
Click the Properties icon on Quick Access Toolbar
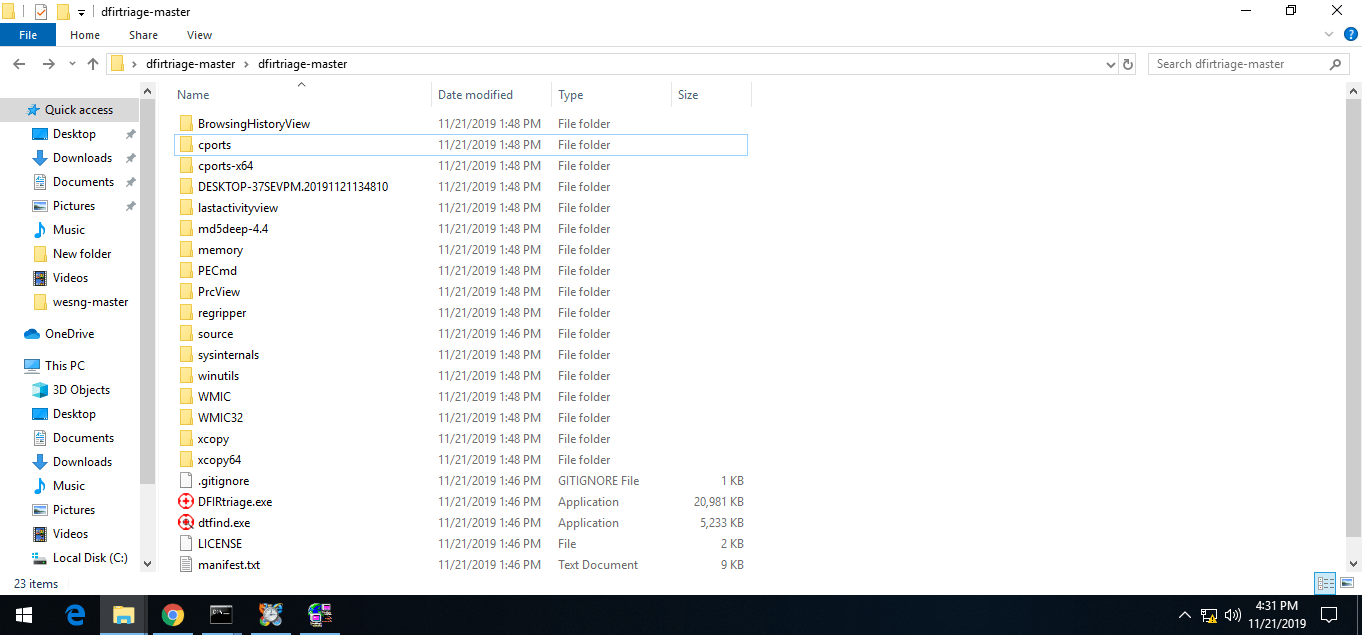point(40,11)
